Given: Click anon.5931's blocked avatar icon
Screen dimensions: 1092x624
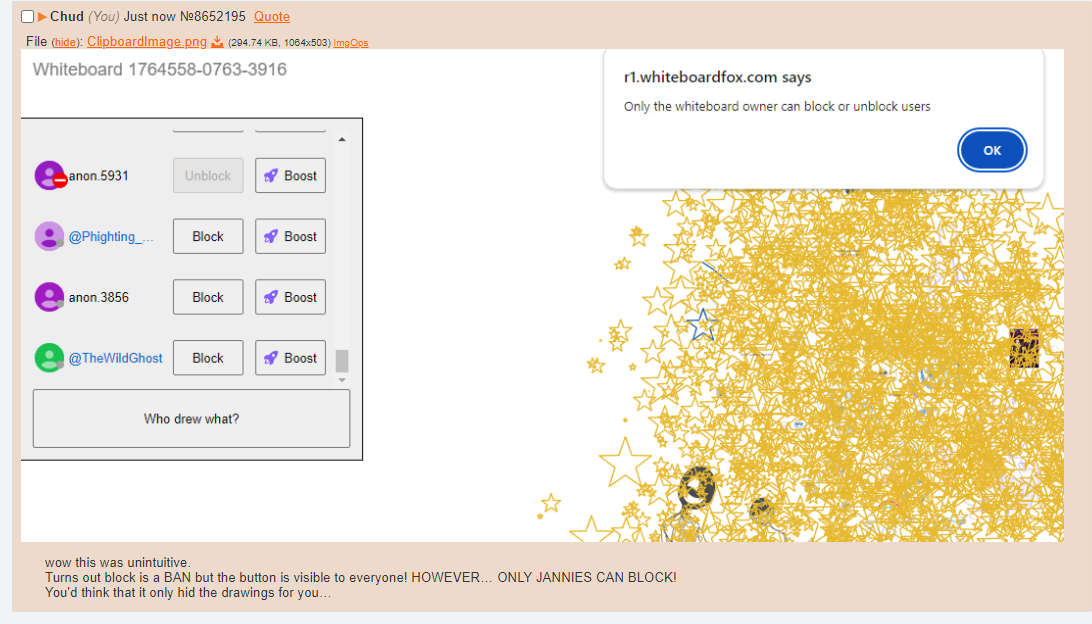Looking at the screenshot, I should (x=50, y=176).
